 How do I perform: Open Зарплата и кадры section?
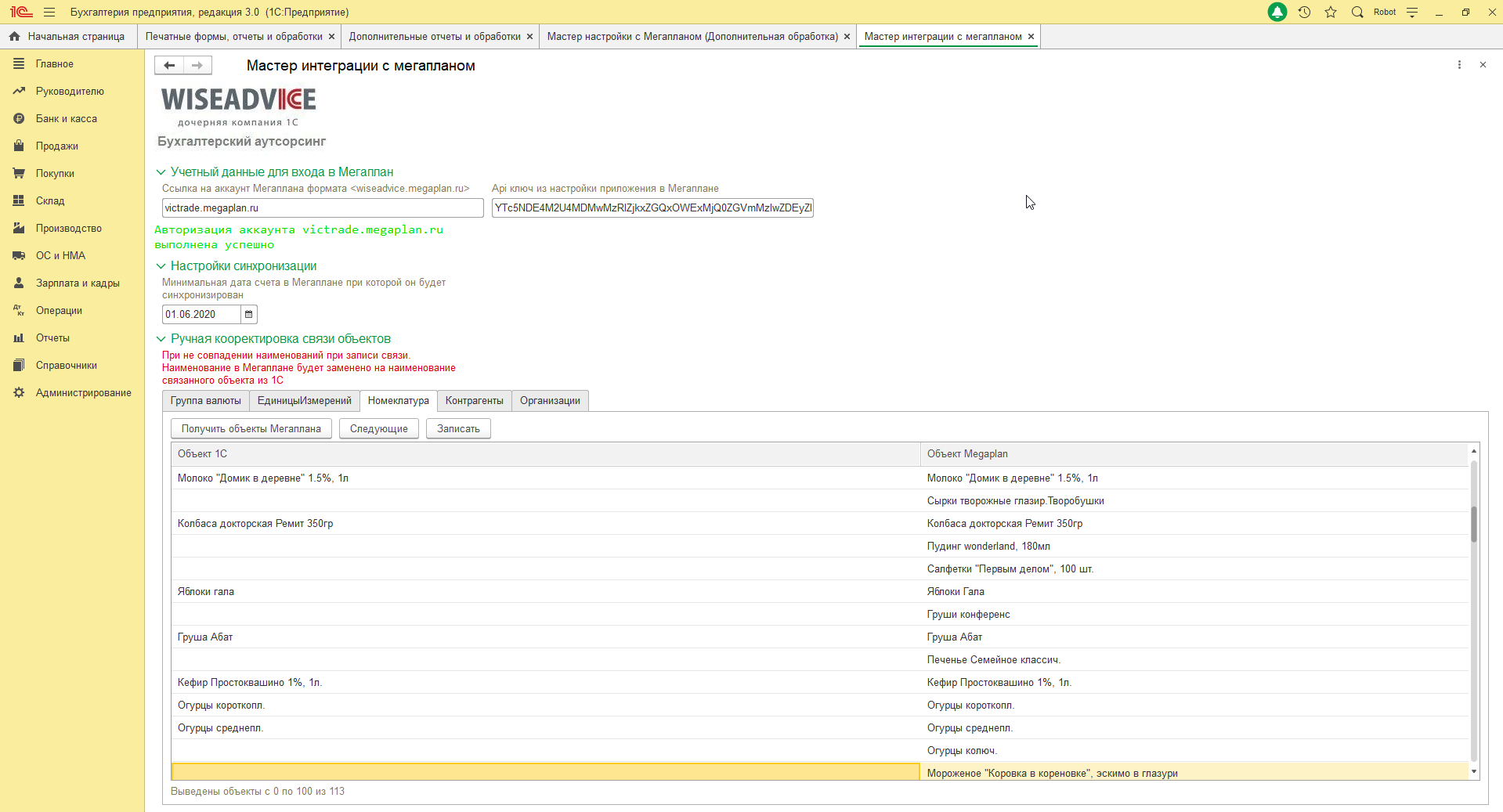pyautogui.click(x=78, y=283)
